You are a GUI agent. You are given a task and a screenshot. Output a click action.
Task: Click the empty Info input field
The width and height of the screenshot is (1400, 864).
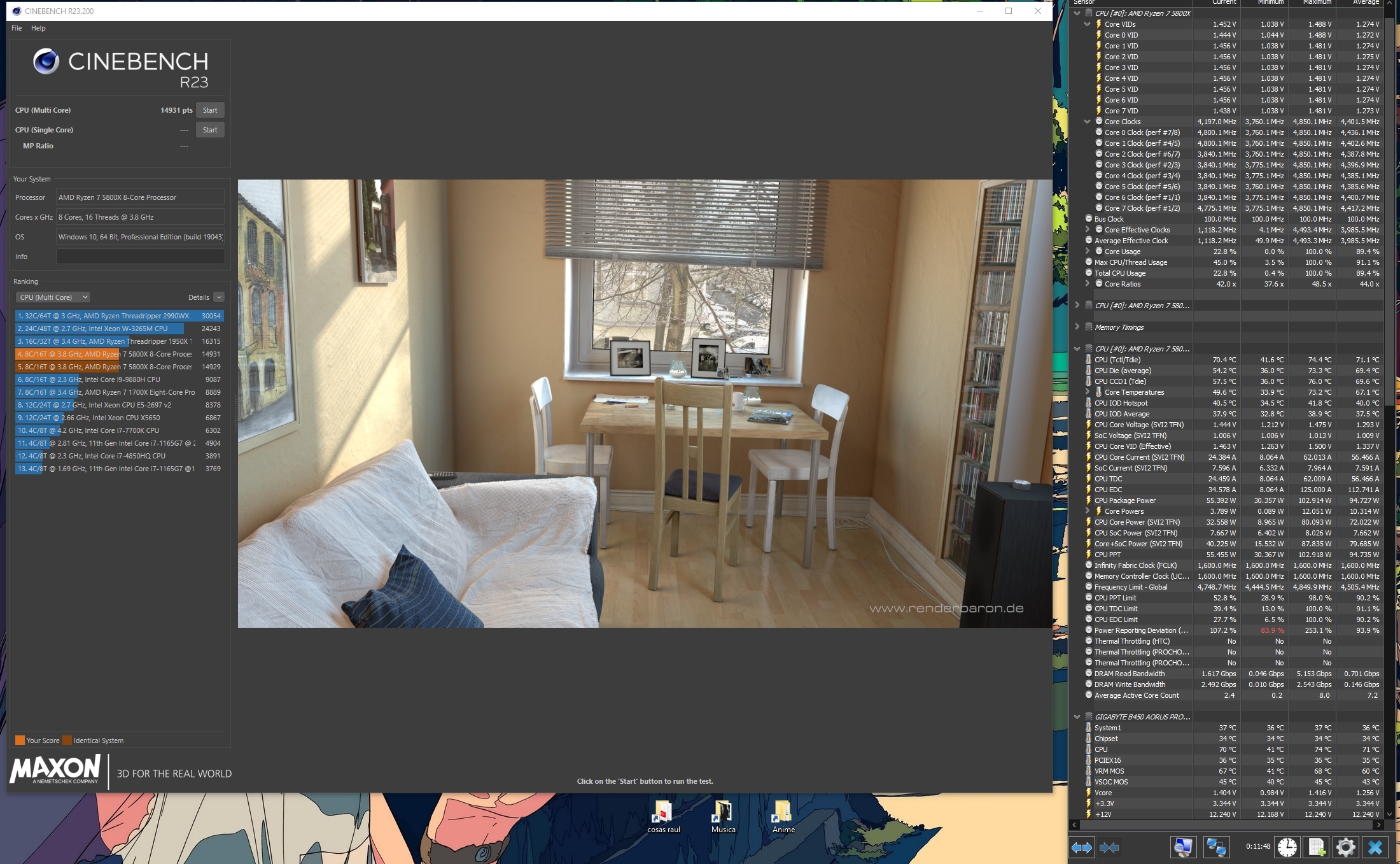click(140, 257)
